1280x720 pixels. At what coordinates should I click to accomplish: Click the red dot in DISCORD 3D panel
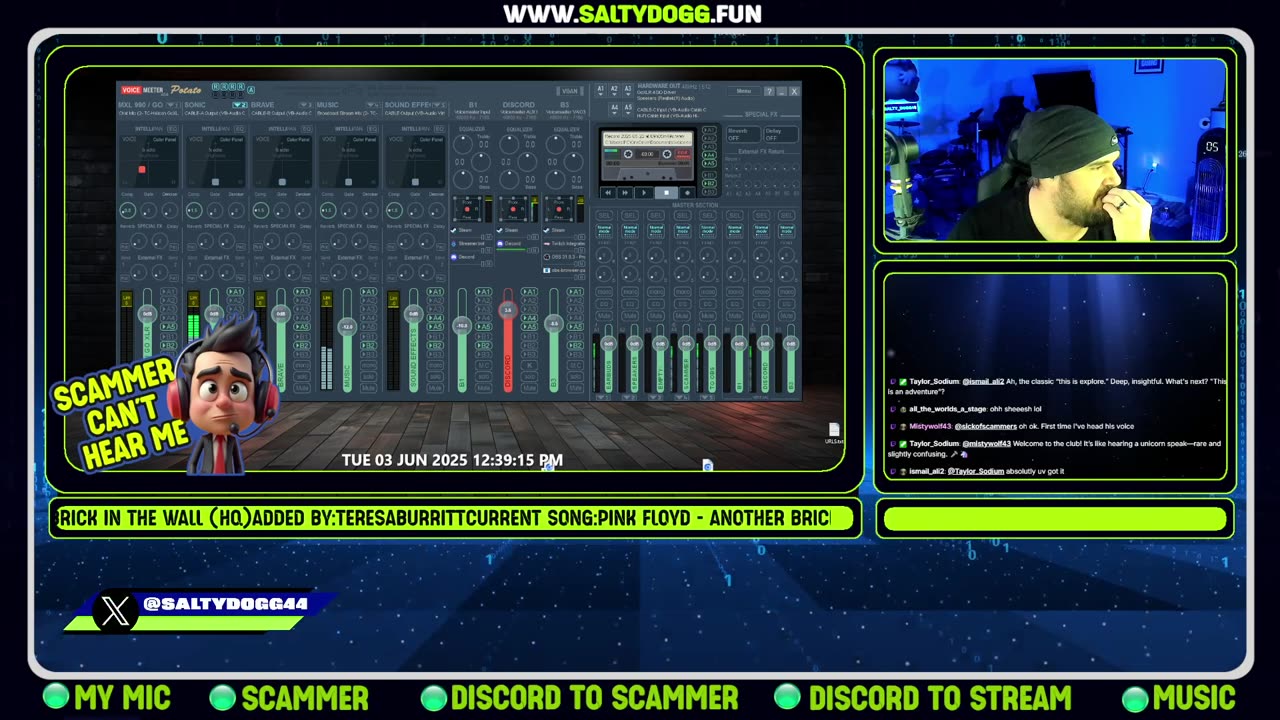[513, 209]
